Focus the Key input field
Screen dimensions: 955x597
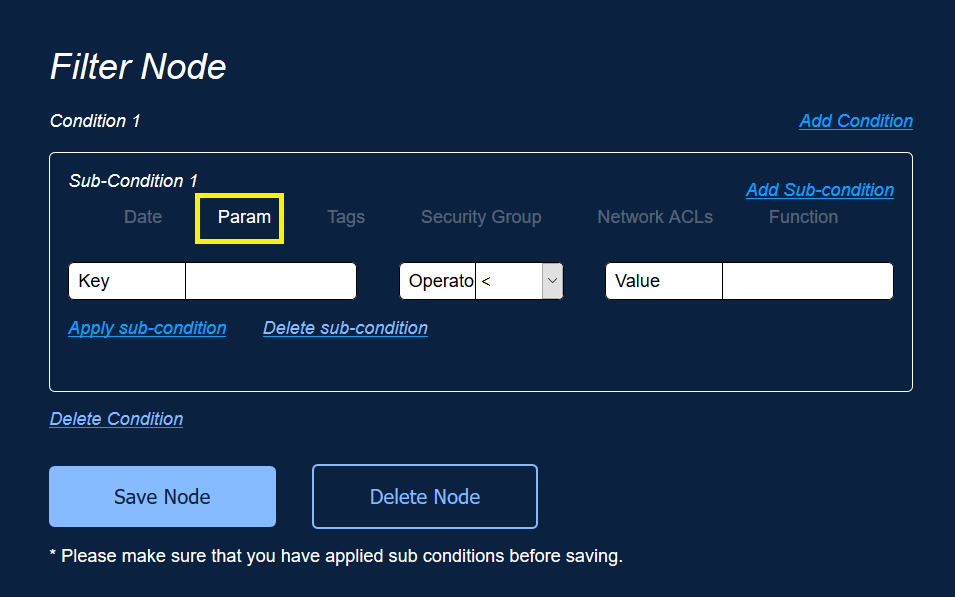coord(270,281)
